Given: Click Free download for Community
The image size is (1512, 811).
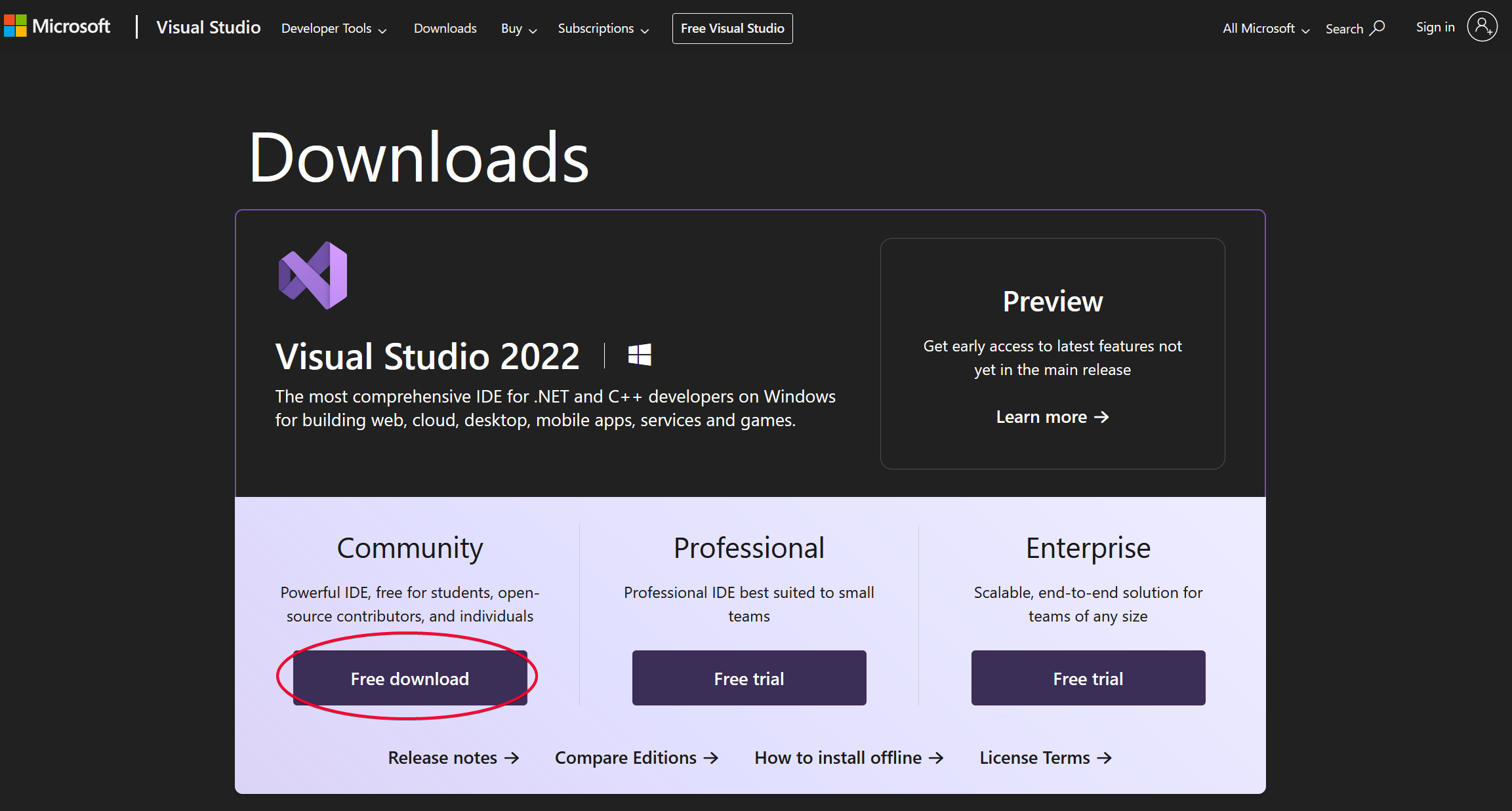Looking at the screenshot, I should click(x=410, y=678).
